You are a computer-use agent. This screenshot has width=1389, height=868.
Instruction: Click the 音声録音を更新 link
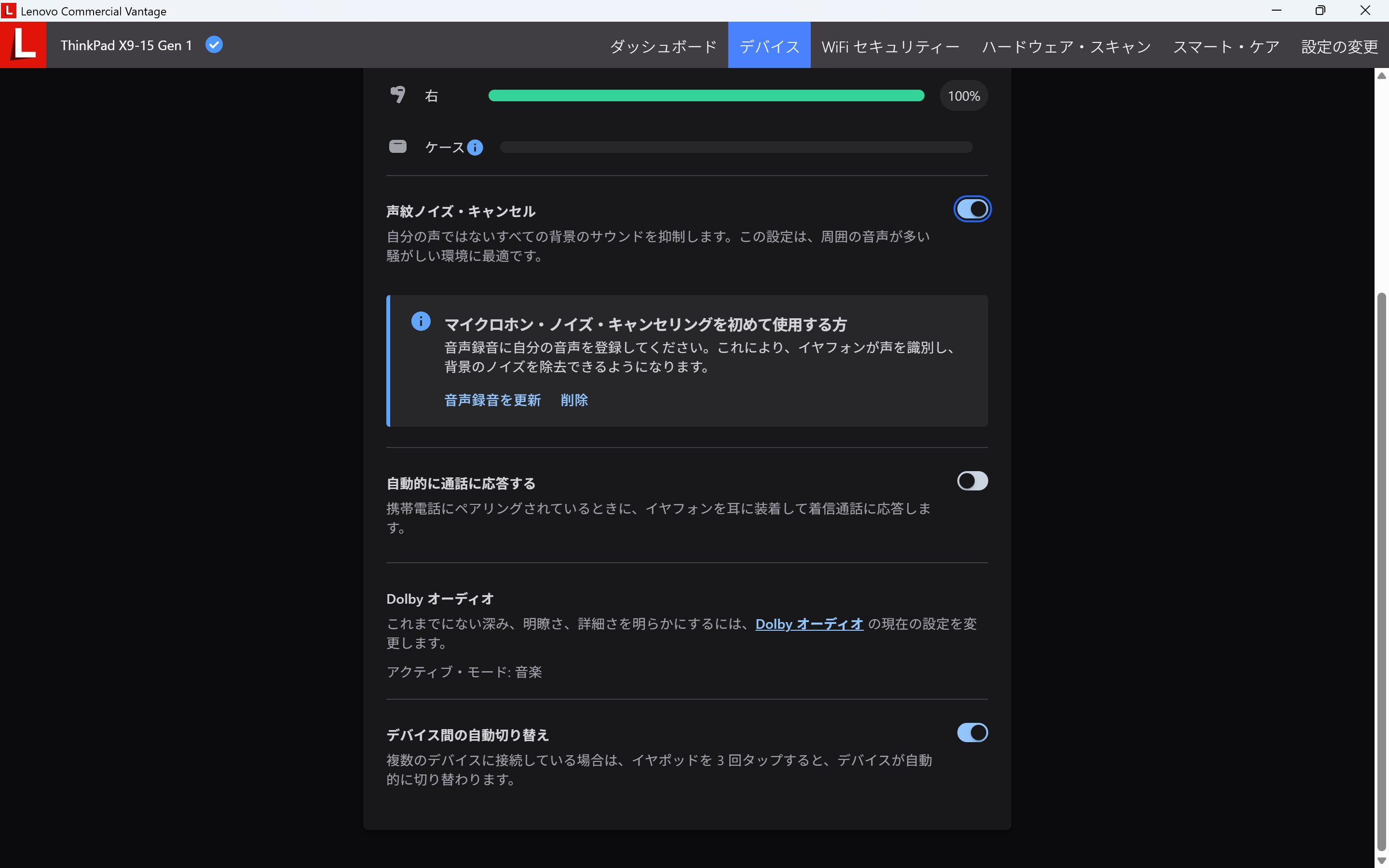point(492,400)
